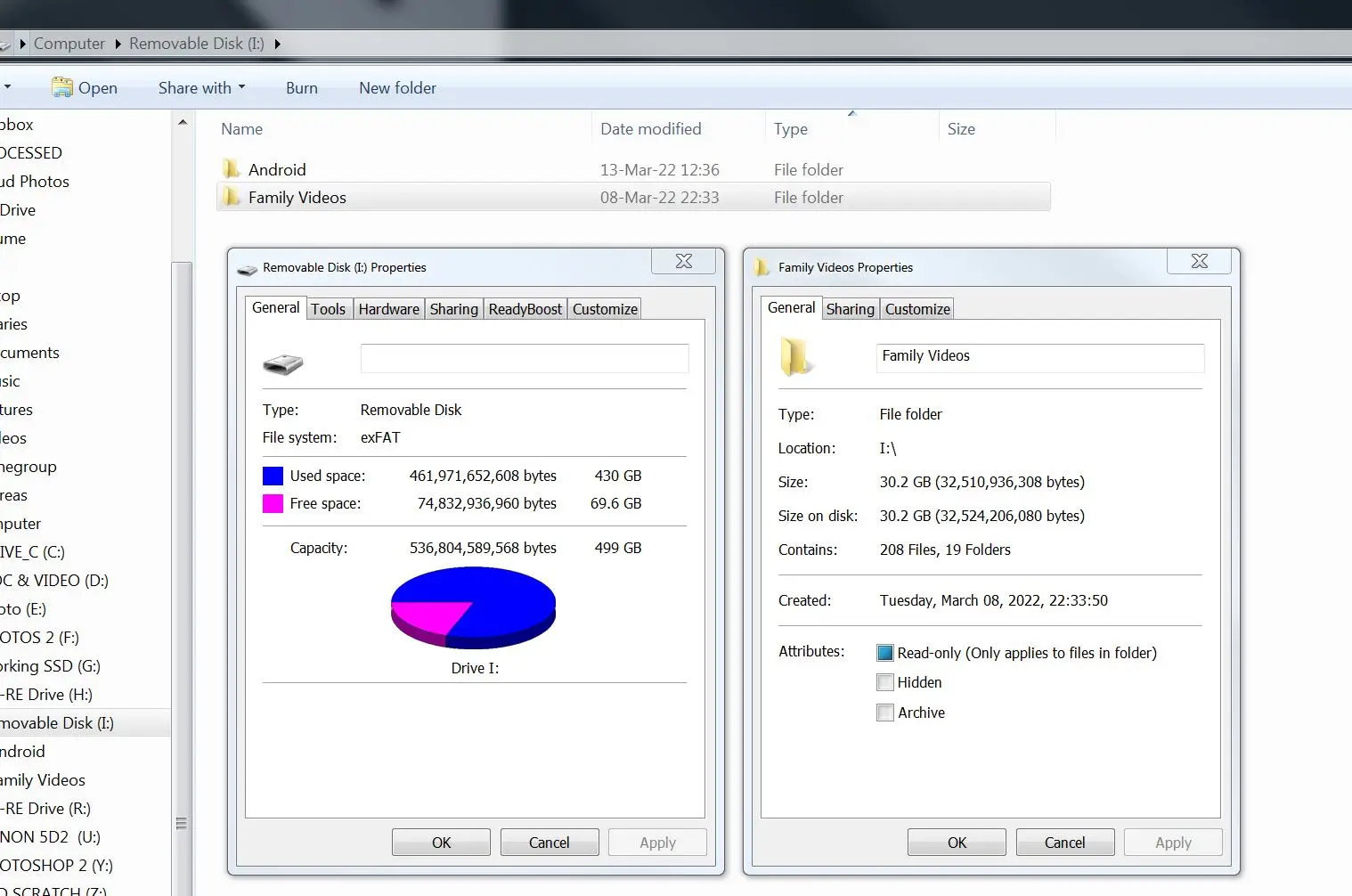Click the drive label input field

pyautogui.click(x=525, y=358)
